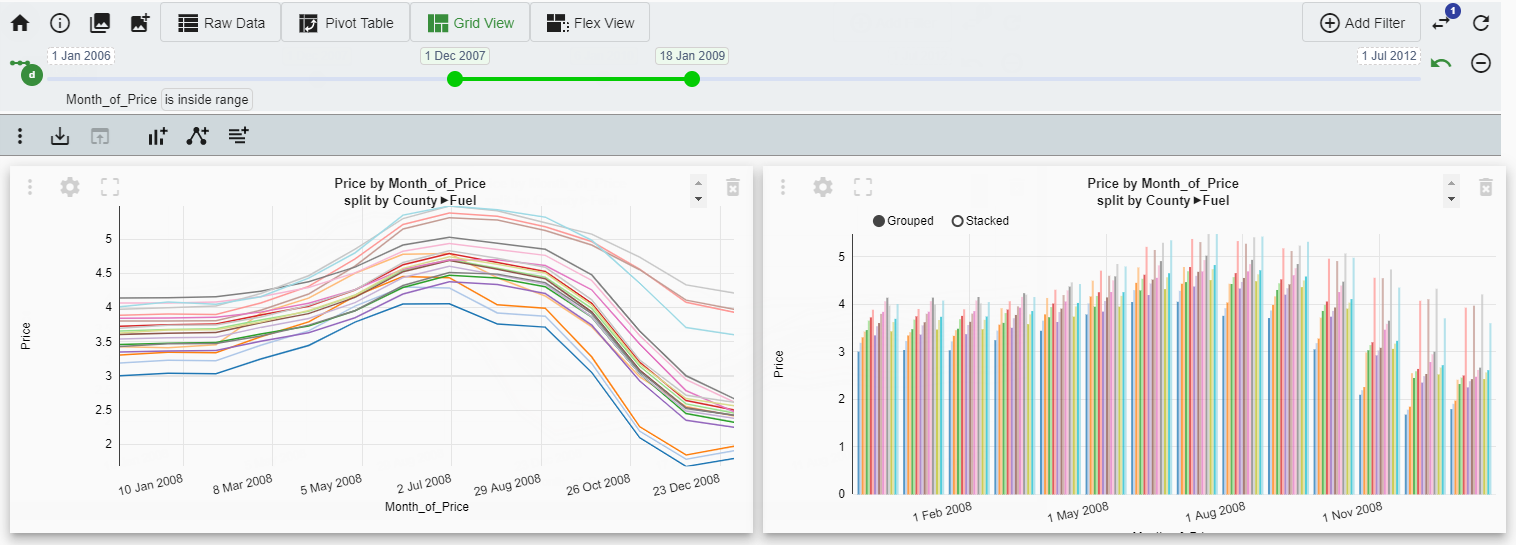The height and width of the screenshot is (545, 1516).
Task: Add a text list panel icon
Action: [x=238, y=136]
